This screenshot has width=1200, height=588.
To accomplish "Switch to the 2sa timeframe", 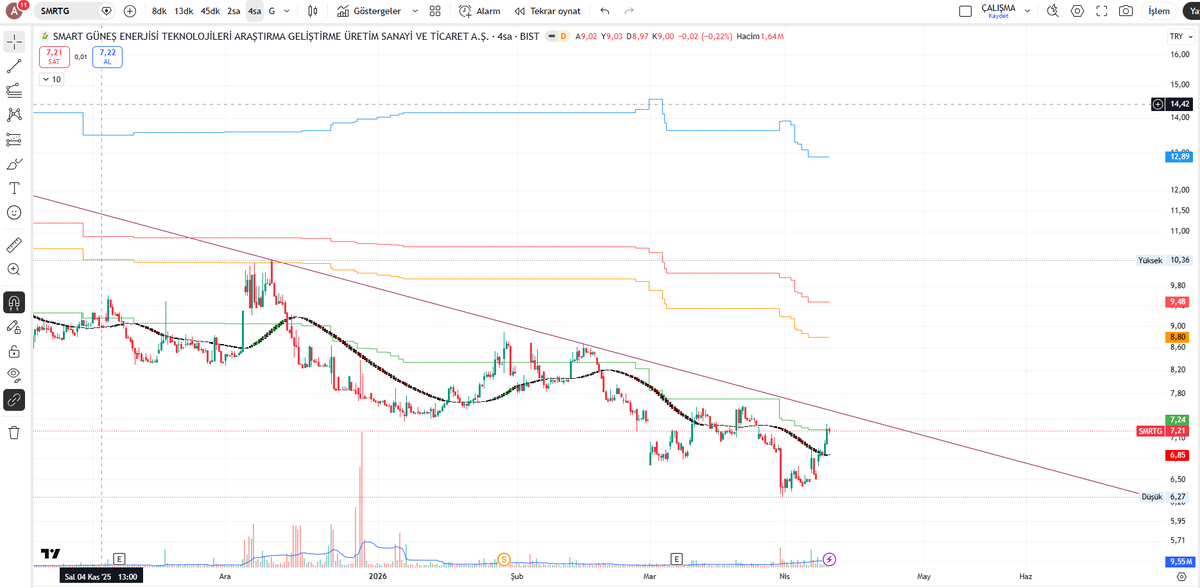I will tap(233, 11).
